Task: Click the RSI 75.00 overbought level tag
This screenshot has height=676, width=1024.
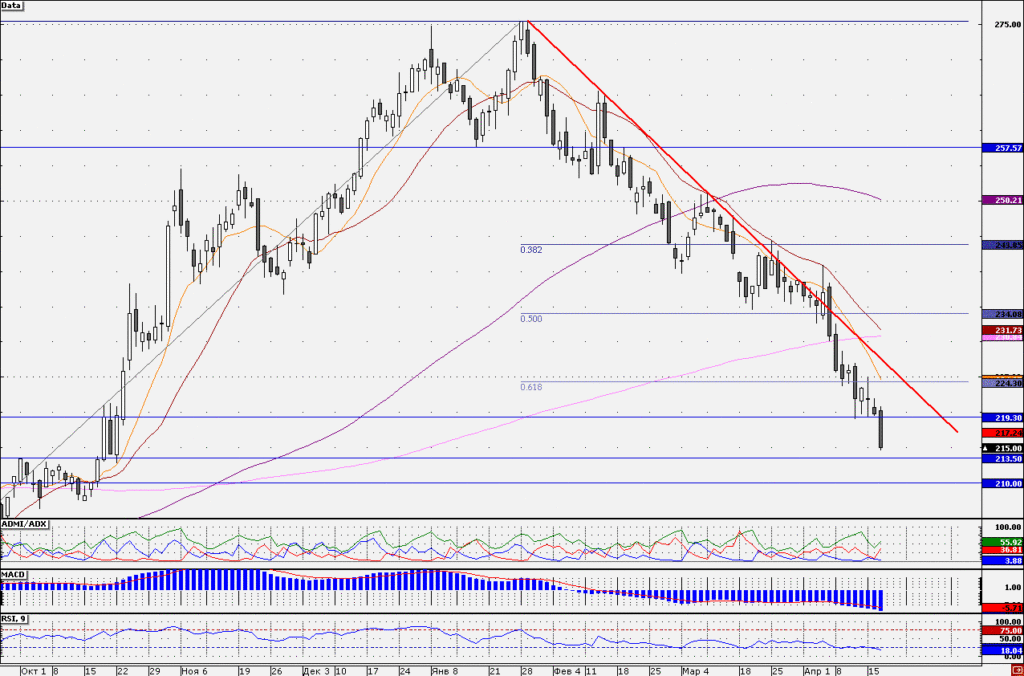Action: (x=1002, y=630)
